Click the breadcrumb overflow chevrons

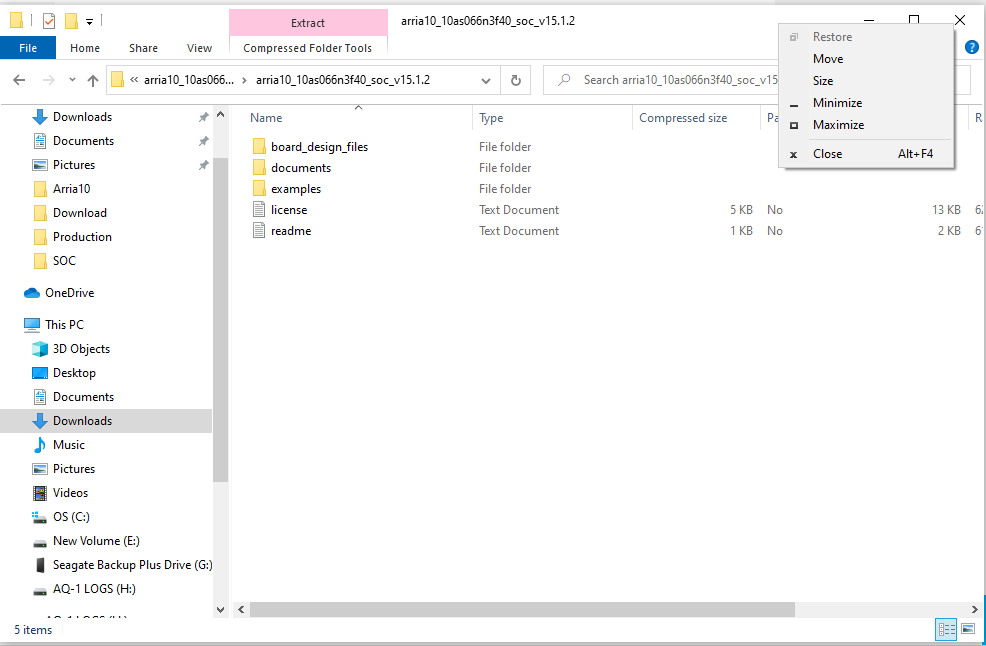[x=134, y=80]
